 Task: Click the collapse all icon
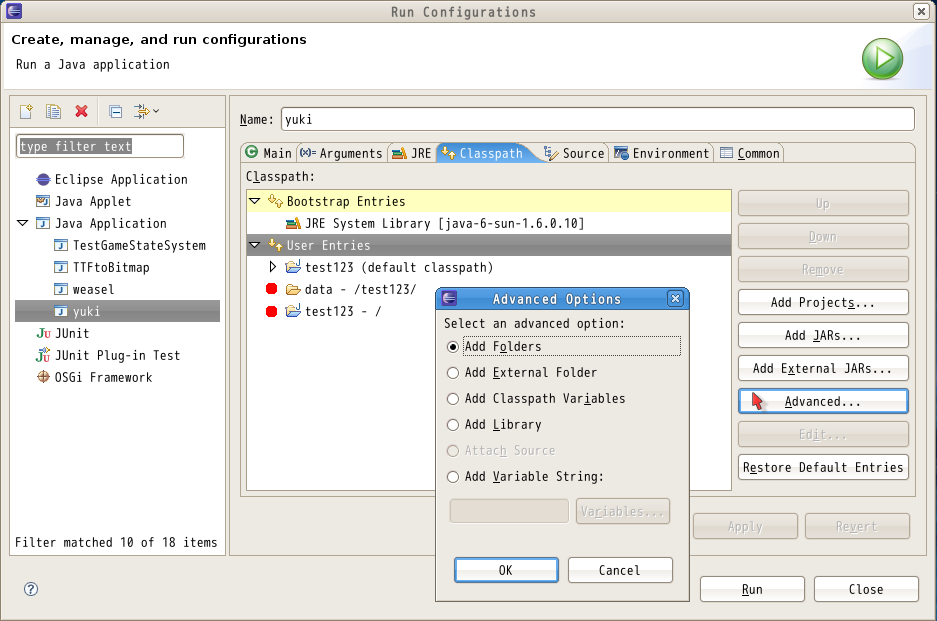pyautogui.click(x=115, y=111)
